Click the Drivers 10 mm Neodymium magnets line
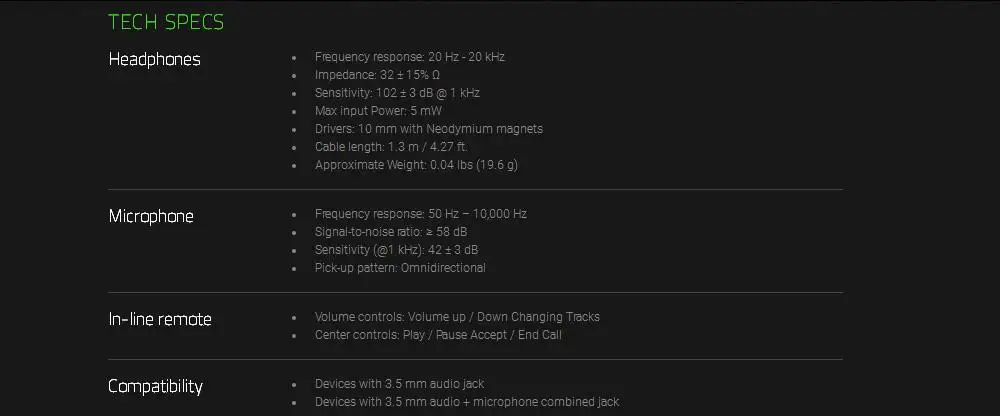Viewport: 1000px width, 416px height. 429,129
